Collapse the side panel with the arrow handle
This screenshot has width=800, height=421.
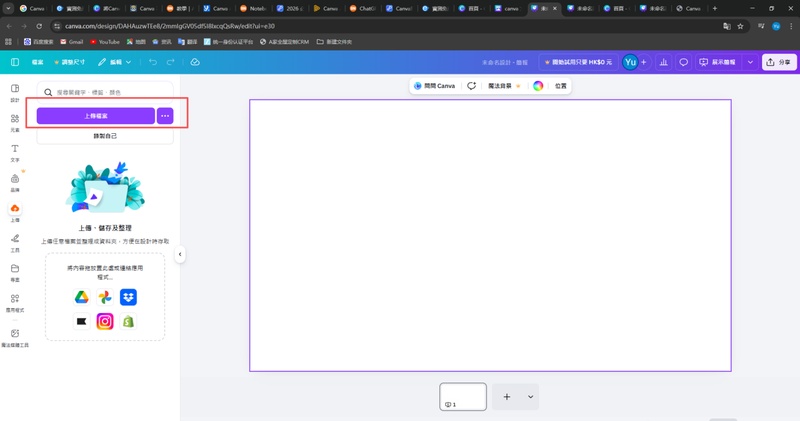(180, 254)
